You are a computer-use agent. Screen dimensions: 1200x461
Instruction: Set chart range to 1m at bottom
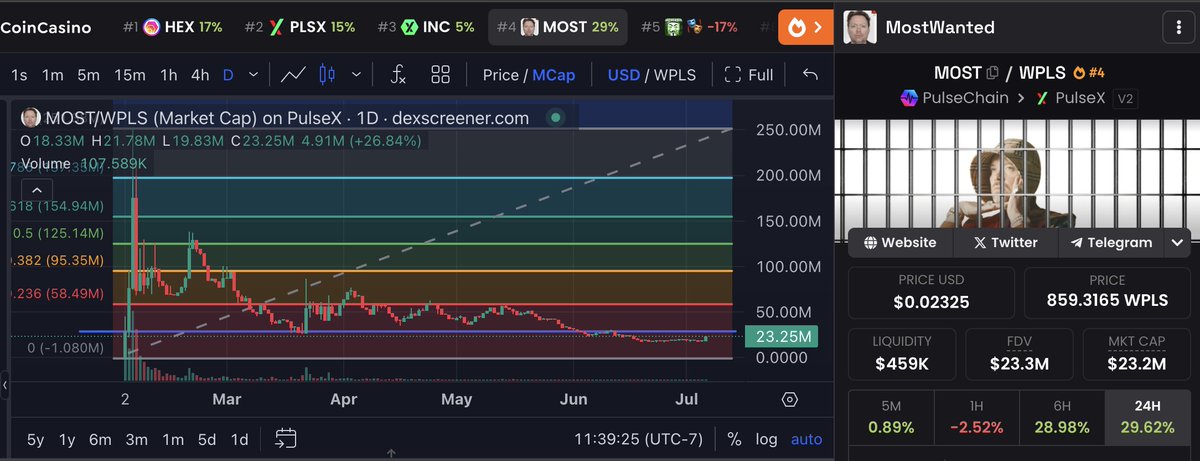point(173,438)
